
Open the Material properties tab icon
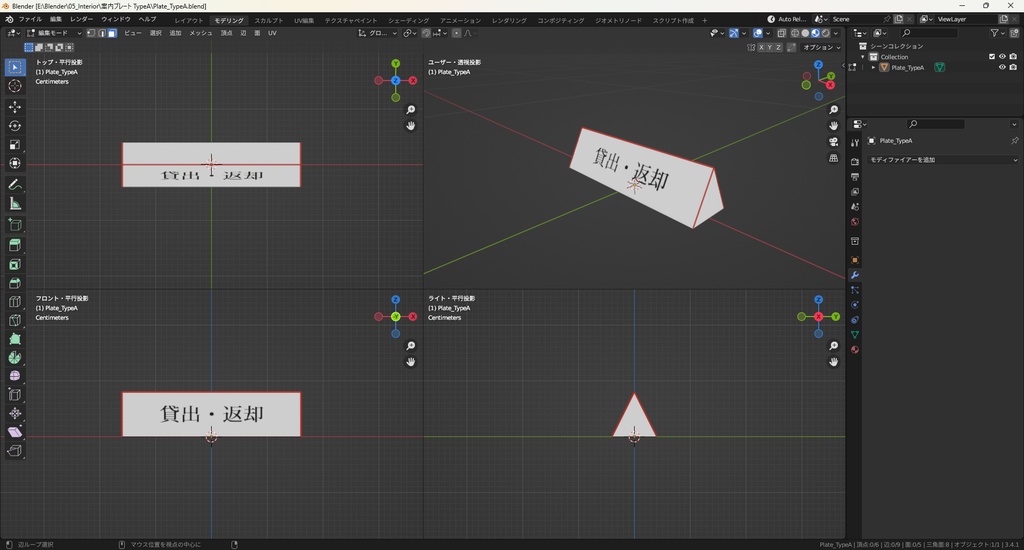[855, 350]
